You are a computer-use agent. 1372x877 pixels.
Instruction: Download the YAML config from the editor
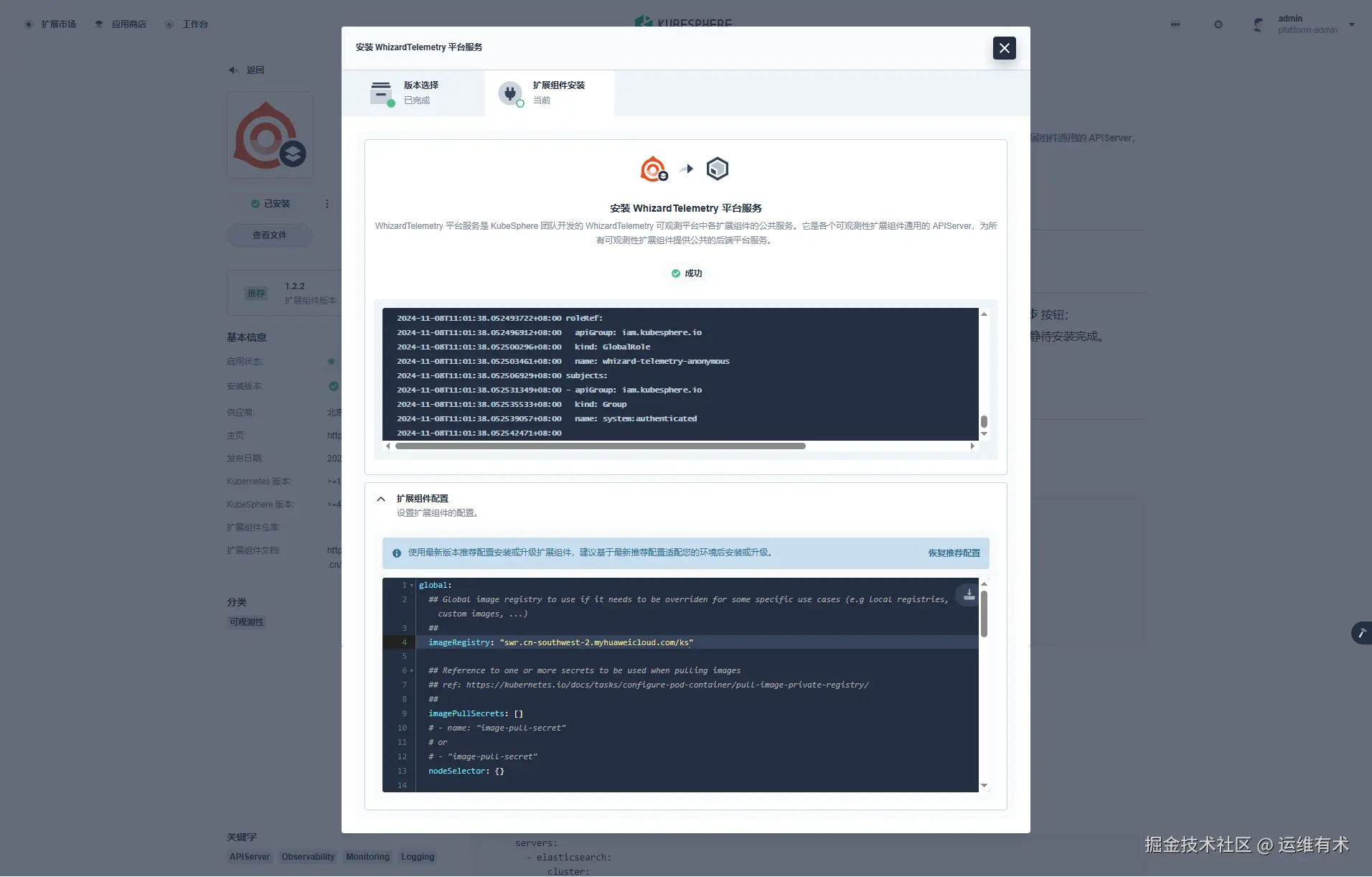point(969,595)
